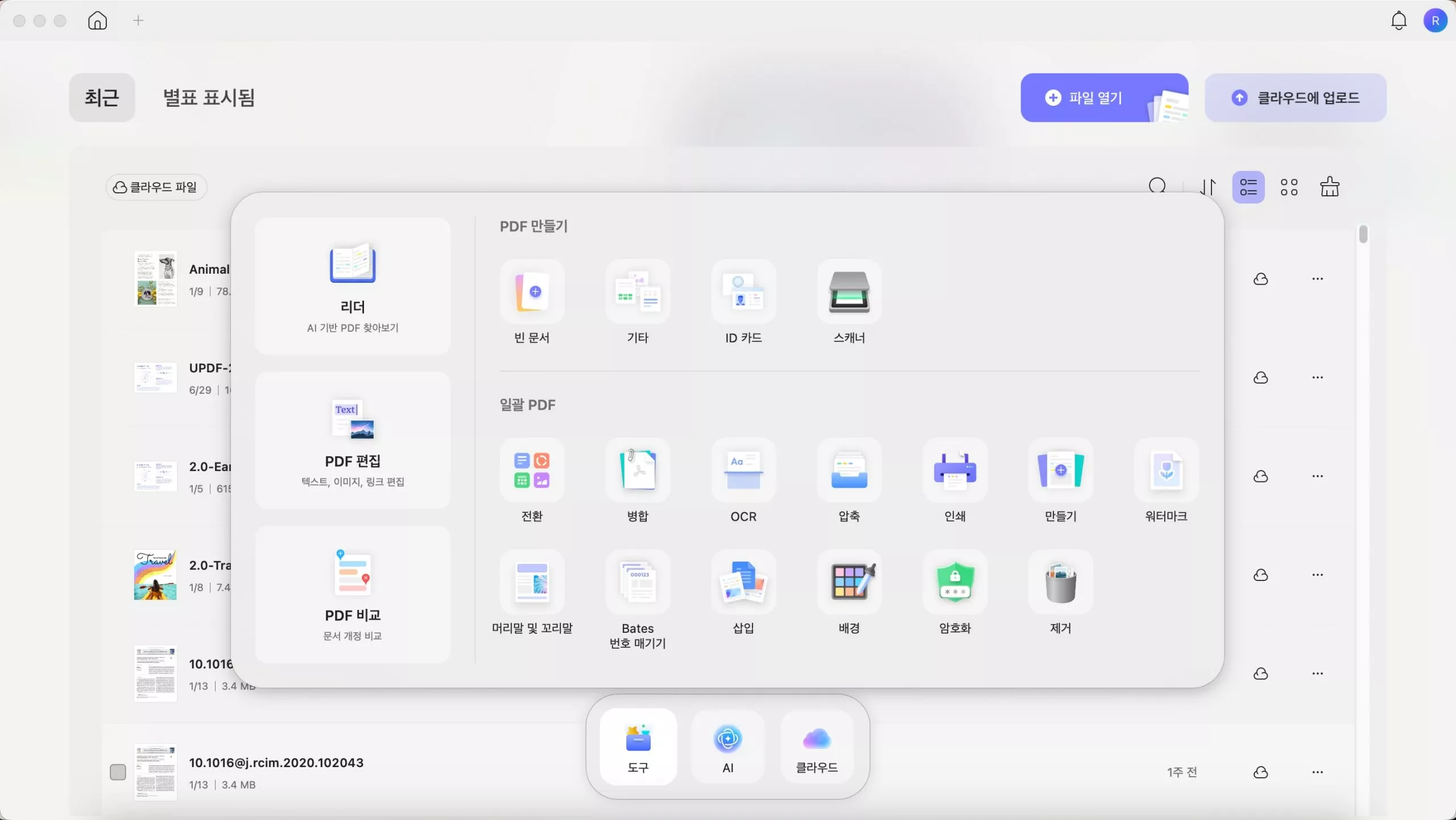This screenshot has width=1456, height=820.
Task: Open the 병합 (merge) tool
Action: point(638,471)
